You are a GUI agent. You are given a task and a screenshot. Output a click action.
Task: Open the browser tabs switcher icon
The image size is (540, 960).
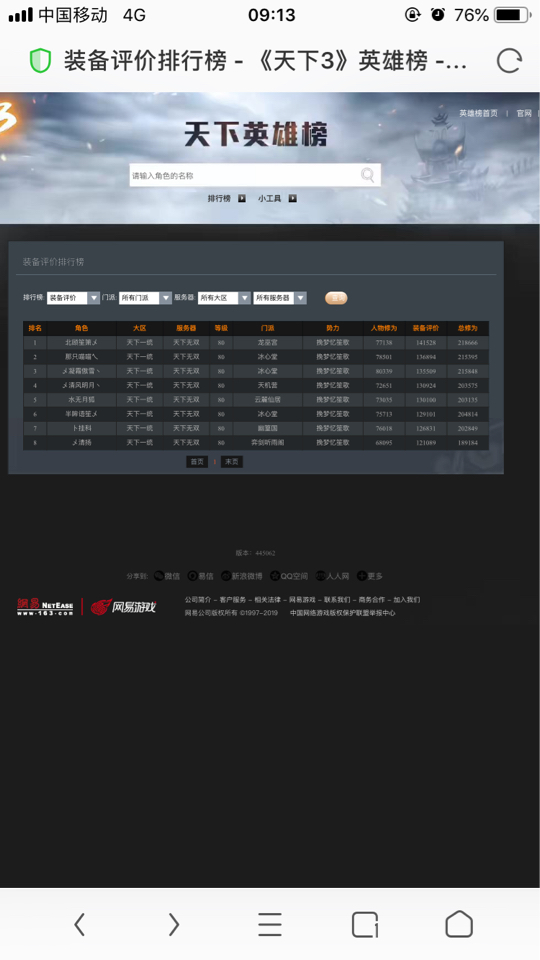click(x=365, y=924)
